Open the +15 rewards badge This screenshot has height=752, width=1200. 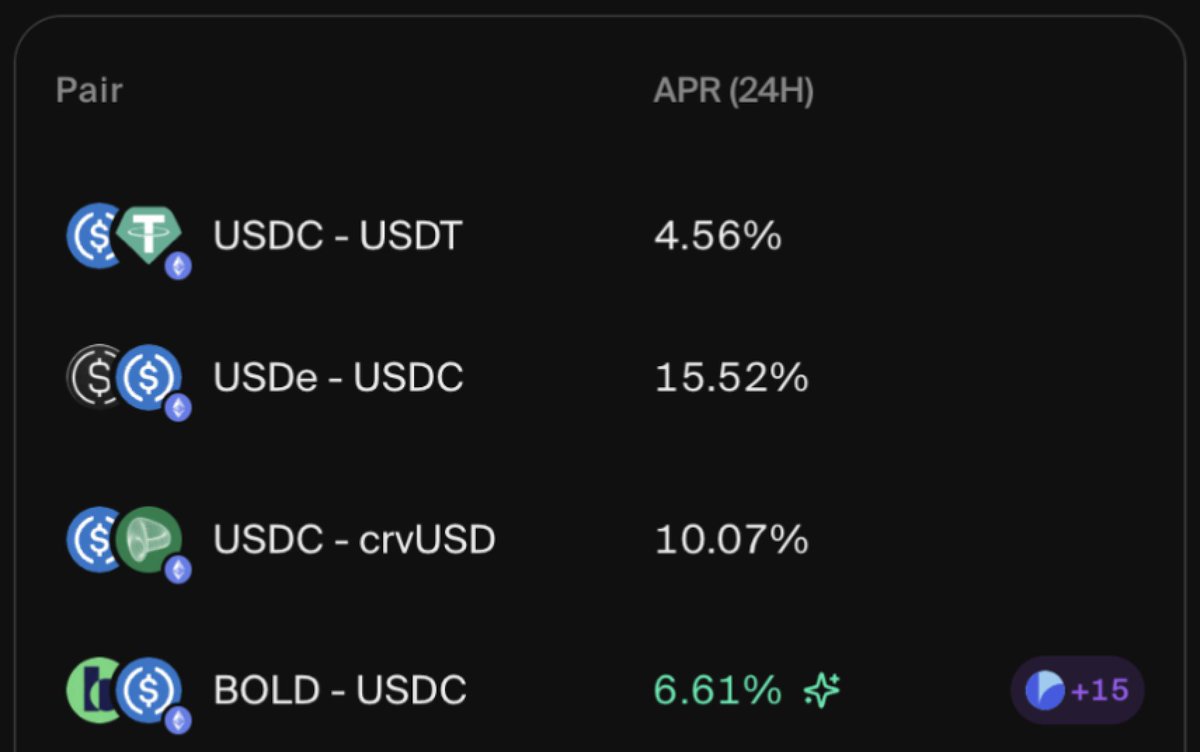[1077, 690]
